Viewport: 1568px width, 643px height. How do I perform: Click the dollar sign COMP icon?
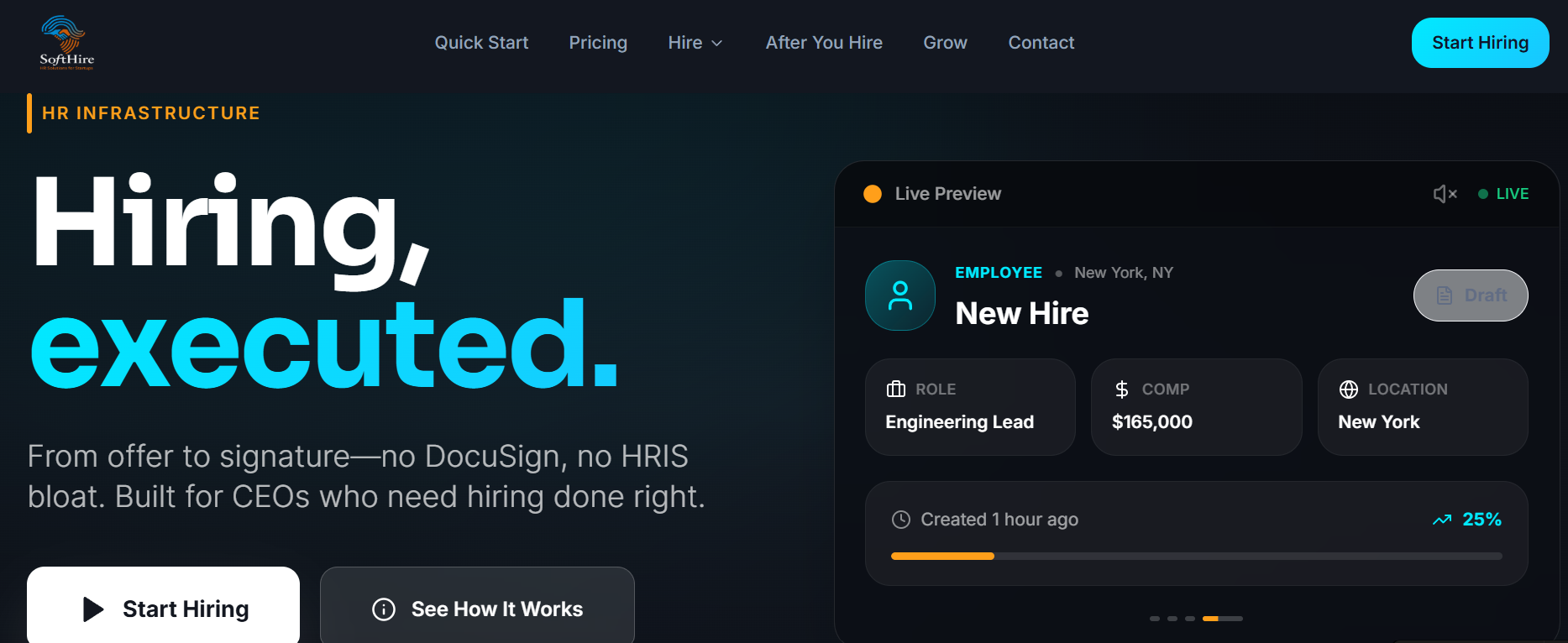click(1121, 389)
